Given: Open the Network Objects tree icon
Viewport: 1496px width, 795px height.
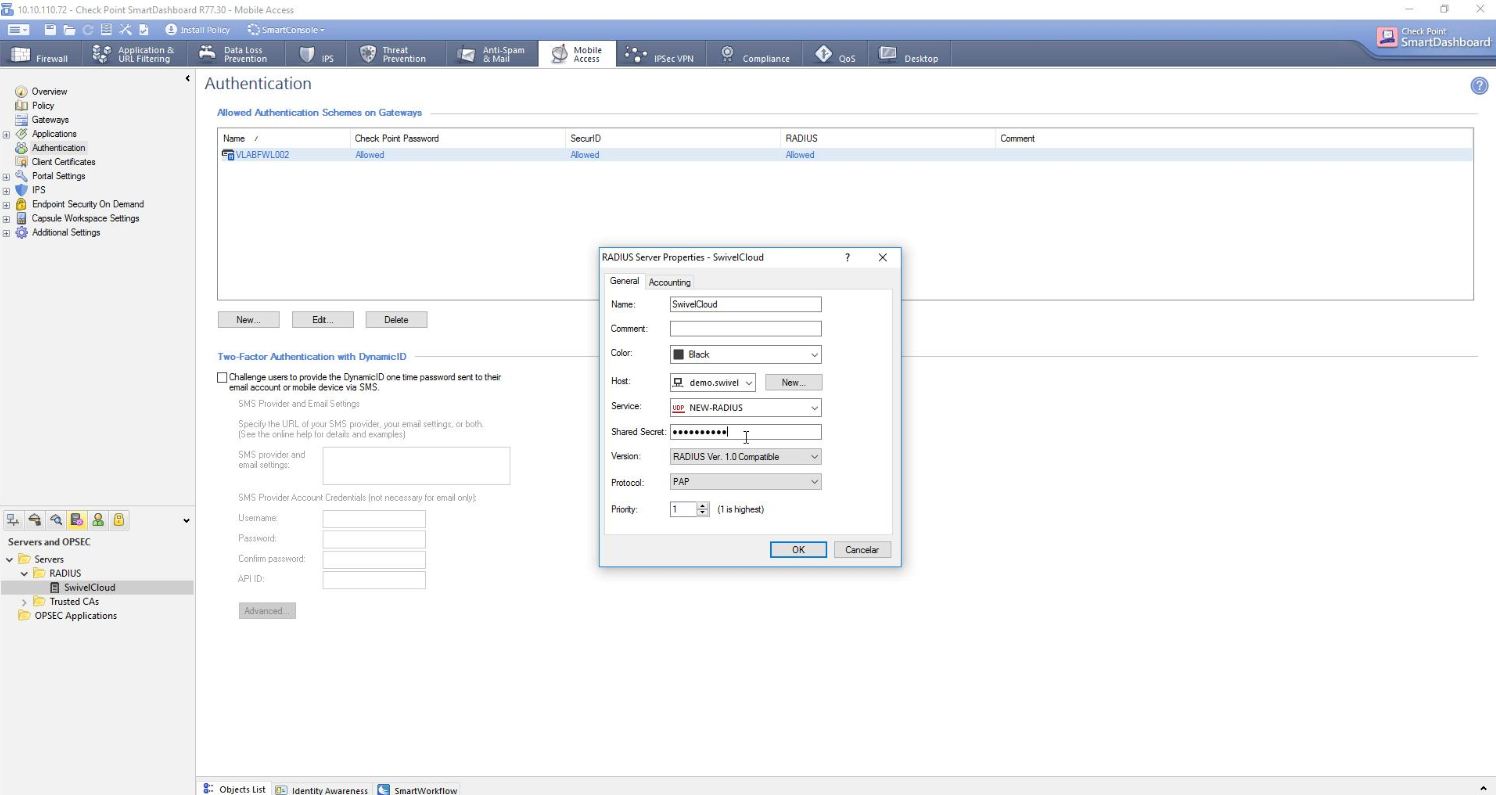Looking at the screenshot, I should [x=14, y=520].
